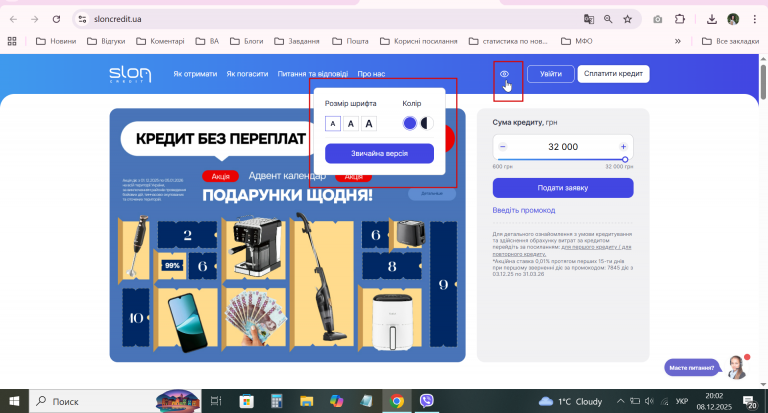Expand hidden bookmarks with double chevron
The image size is (768, 413).
[678, 41]
